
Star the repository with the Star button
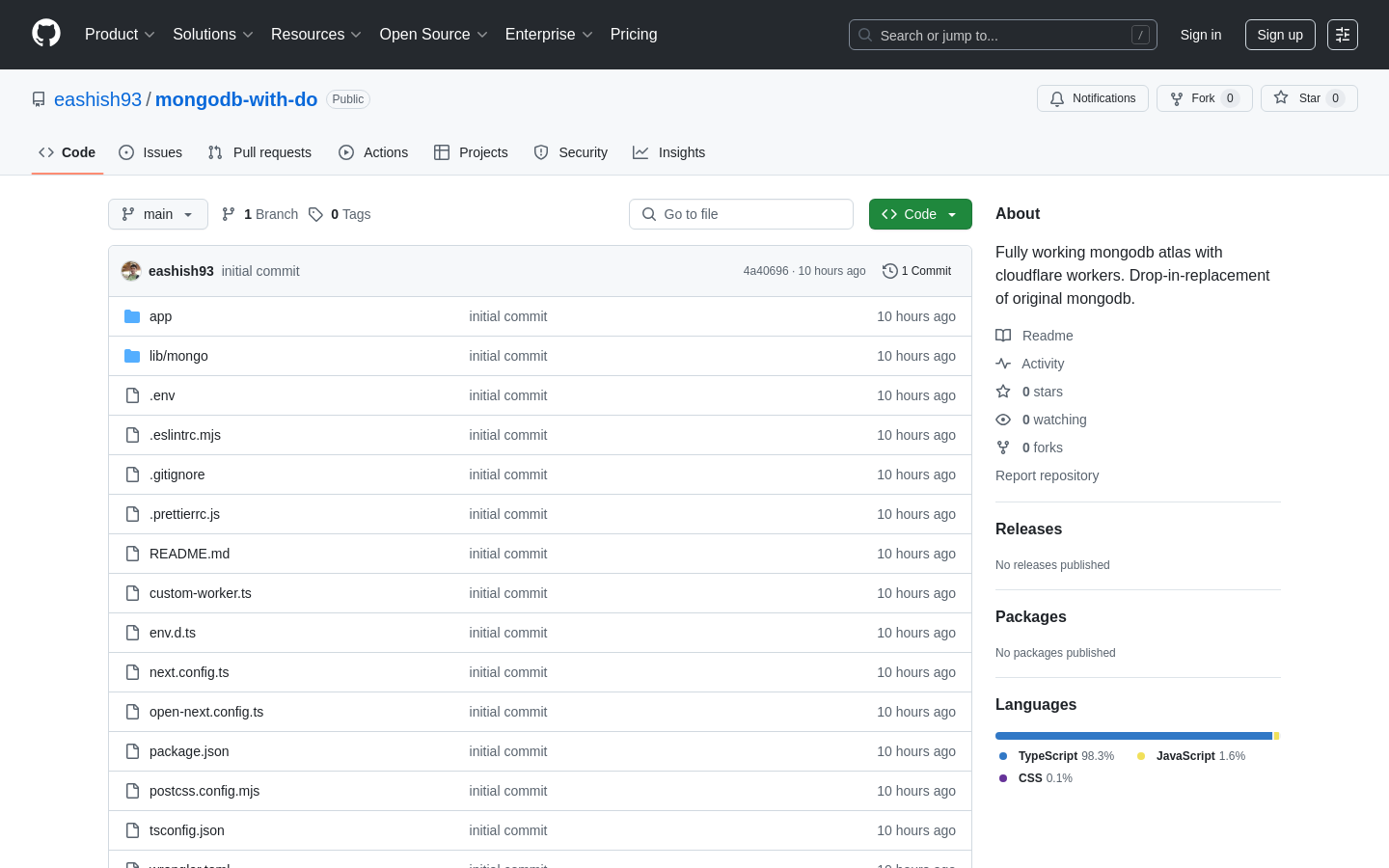tap(1309, 98)
